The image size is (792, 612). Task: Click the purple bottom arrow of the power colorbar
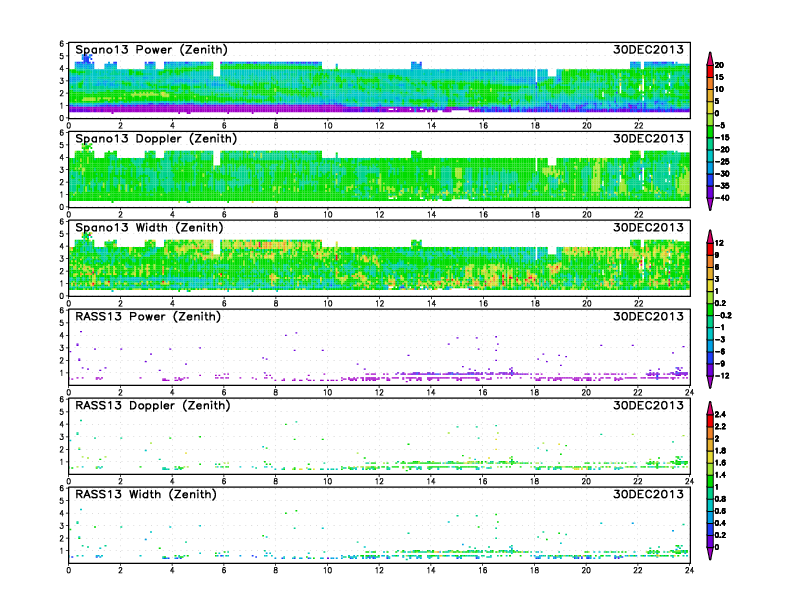pyautogui.click(x=709, y=204)
